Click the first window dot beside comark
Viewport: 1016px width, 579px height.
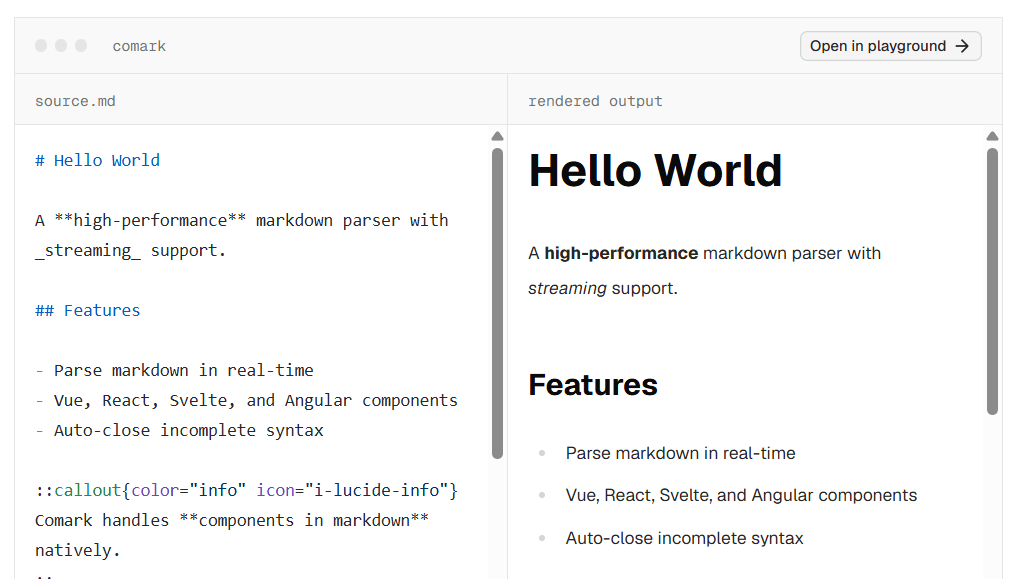[41, 45]
